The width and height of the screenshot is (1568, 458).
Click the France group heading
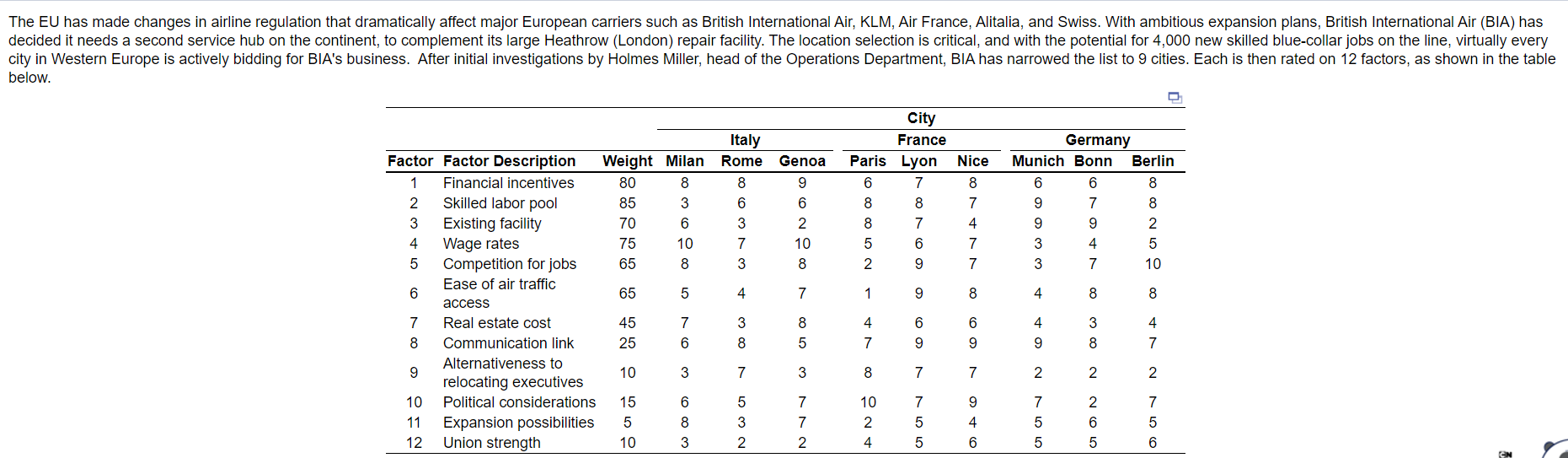[x=921, y=140]
